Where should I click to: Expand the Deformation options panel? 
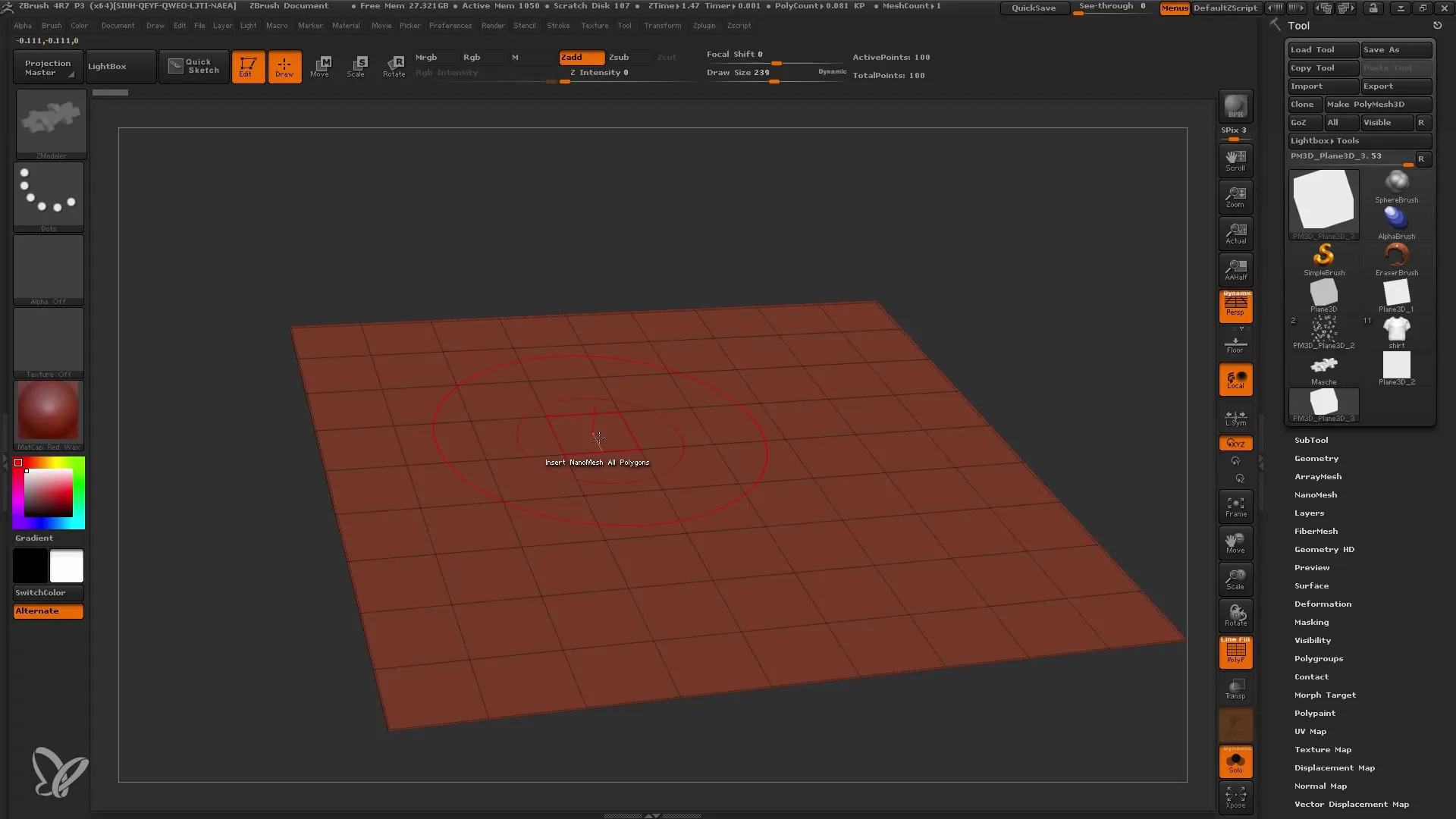coord(1323,604)
